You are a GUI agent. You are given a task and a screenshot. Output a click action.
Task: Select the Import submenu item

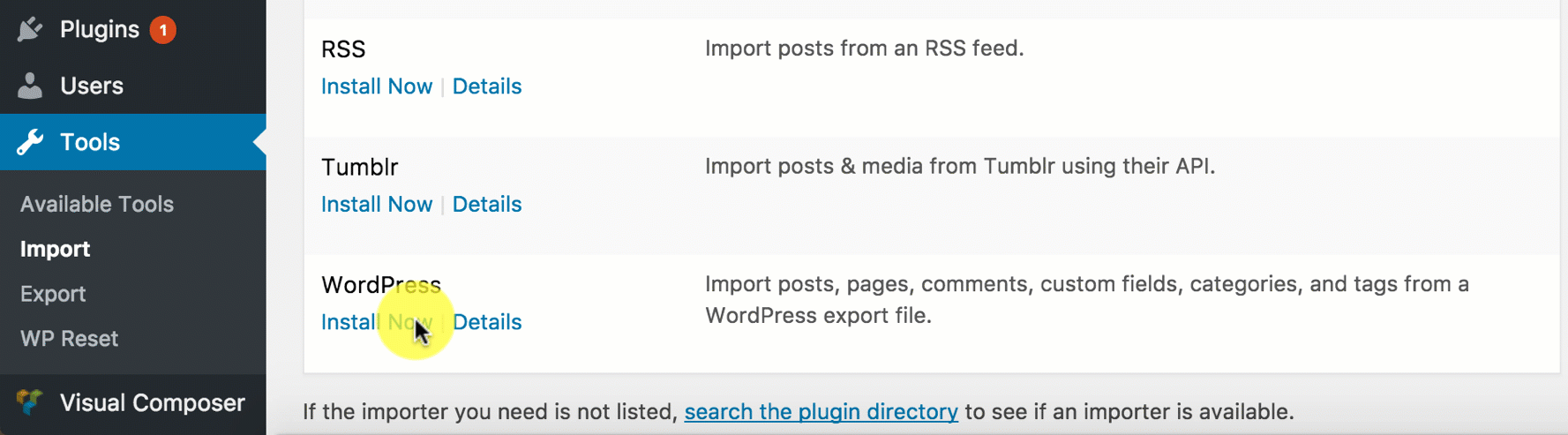pos(55,249)
